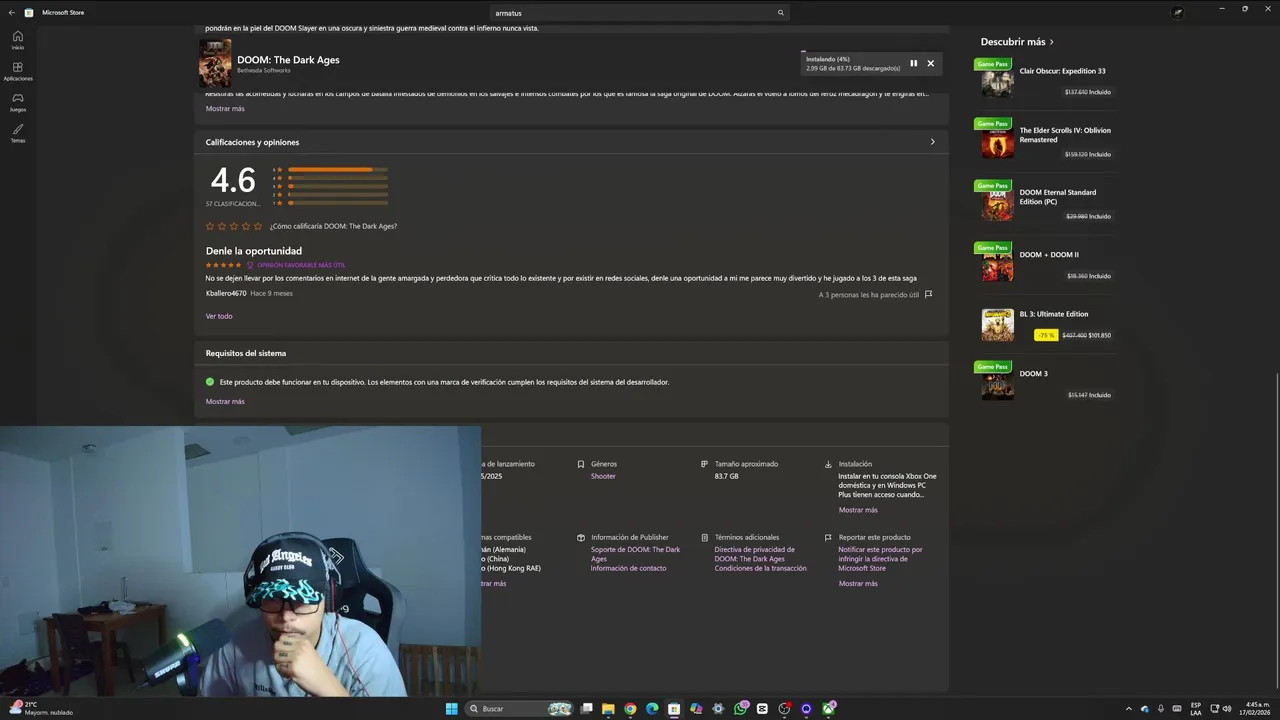Click the 1-star rating bar
This screenshot has width=1280, height=720.
(x=338, y=203)
